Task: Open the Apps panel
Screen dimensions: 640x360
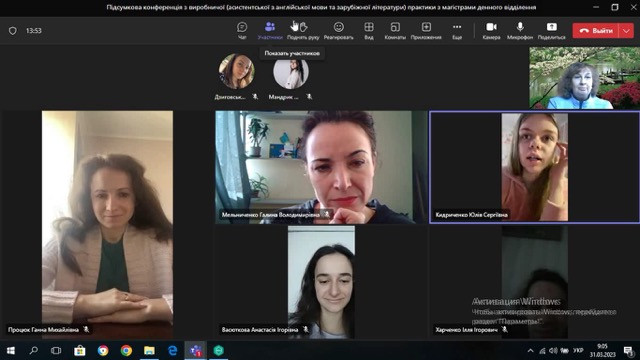Action: [x=426, y=31]
